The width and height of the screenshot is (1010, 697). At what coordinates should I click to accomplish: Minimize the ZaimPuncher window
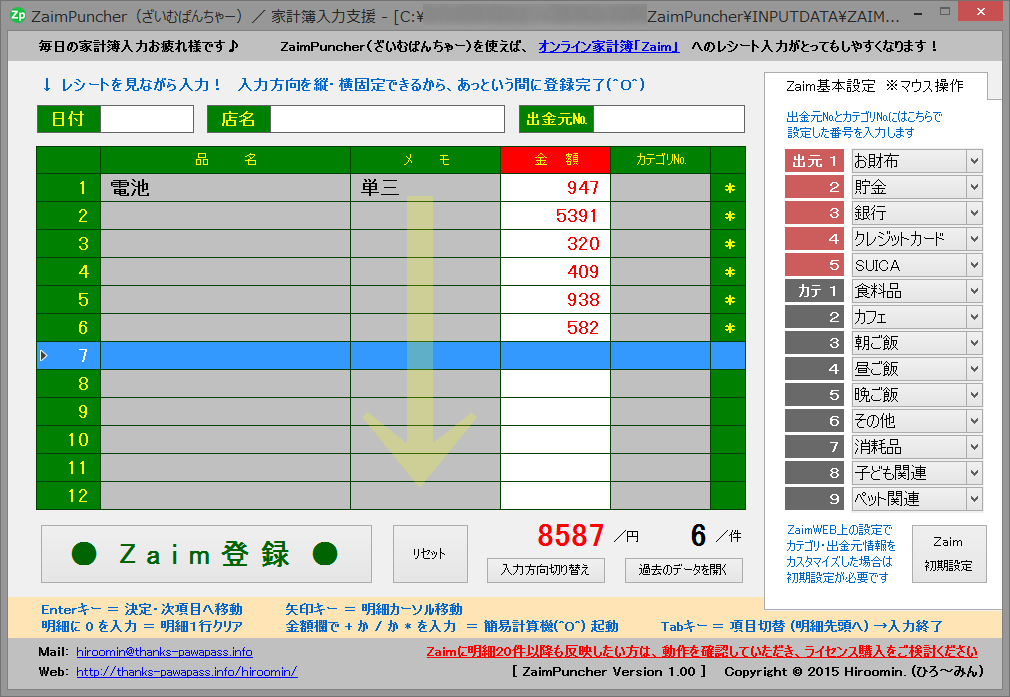[918, 13]
